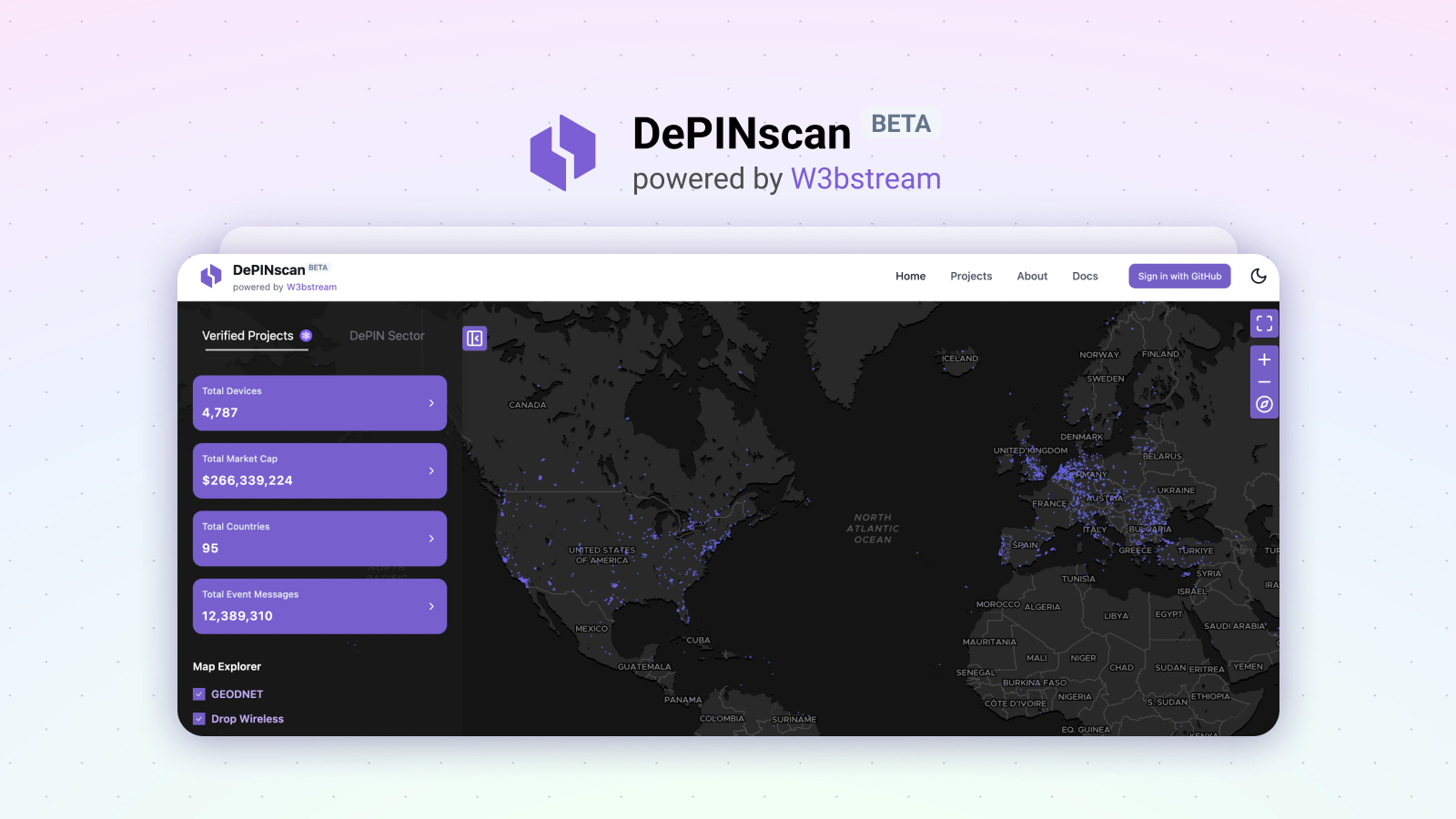This screenshot has height=819, width=1456.
Task: Toggle dark mode with the moon icon
Action: point(1259,275)
